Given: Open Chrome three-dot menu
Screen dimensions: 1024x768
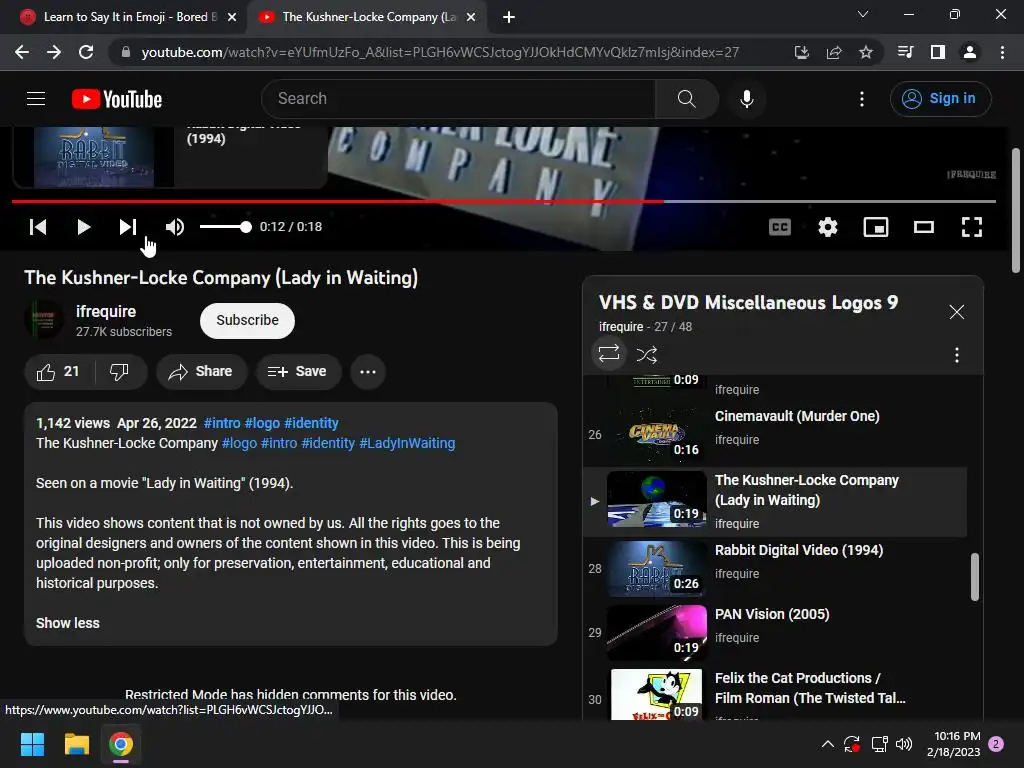Looking at the screenshot, I should tap(1002, 52).
